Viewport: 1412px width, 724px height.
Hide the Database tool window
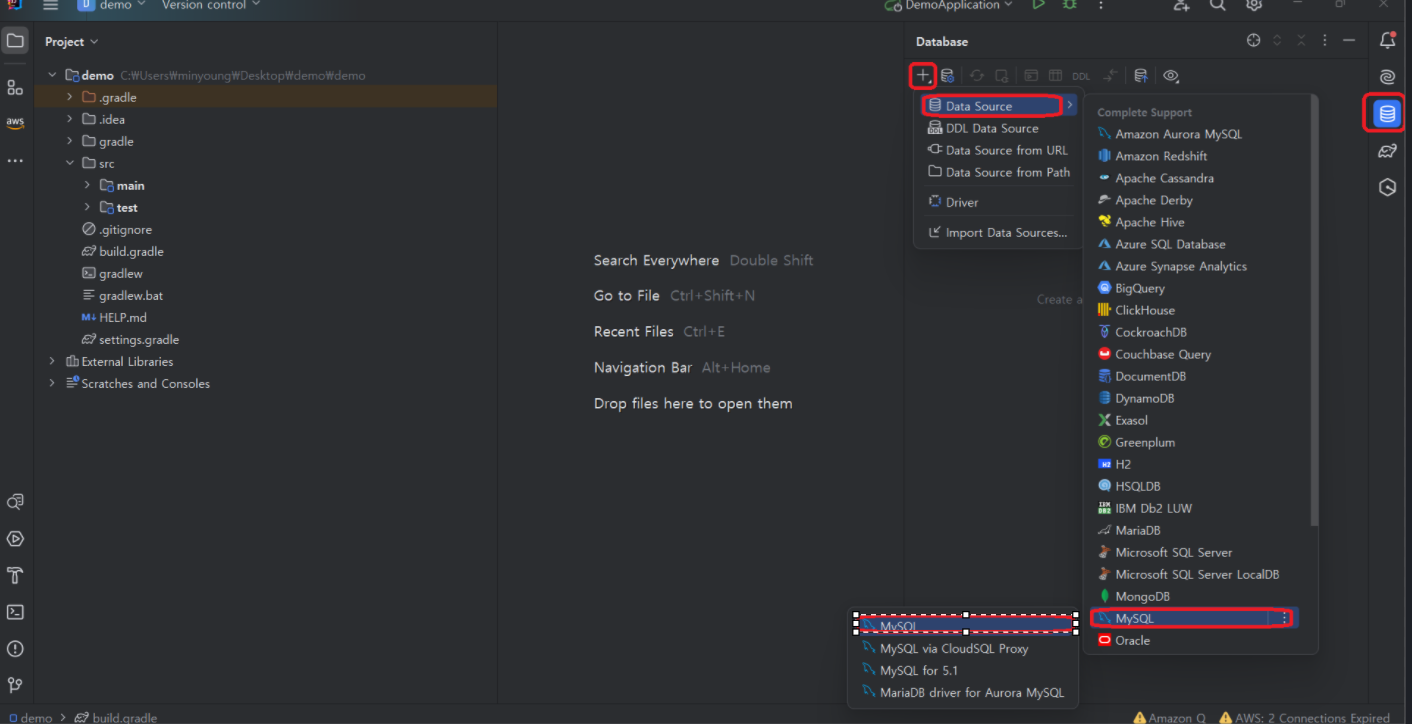(1349, 41)
